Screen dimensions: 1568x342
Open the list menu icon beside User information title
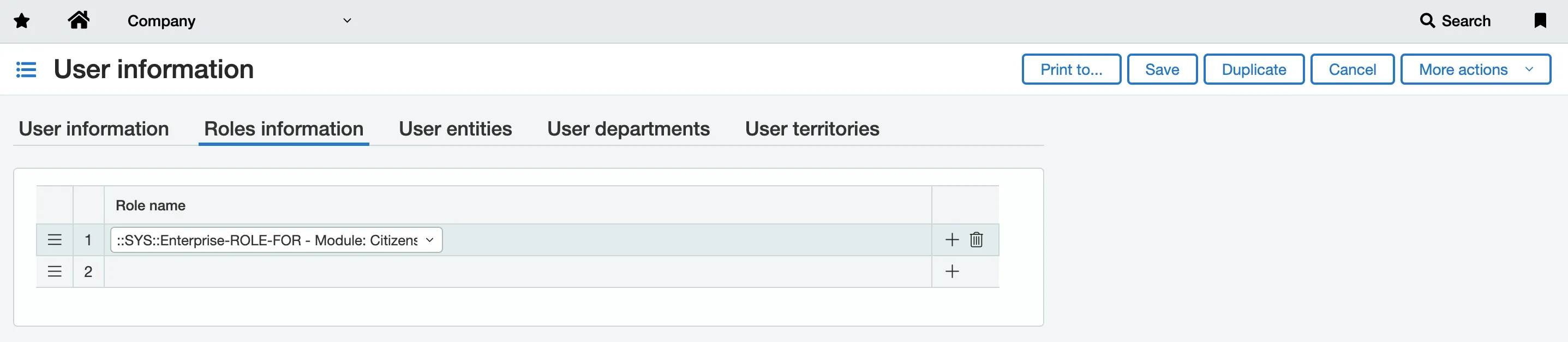[26, 69]
